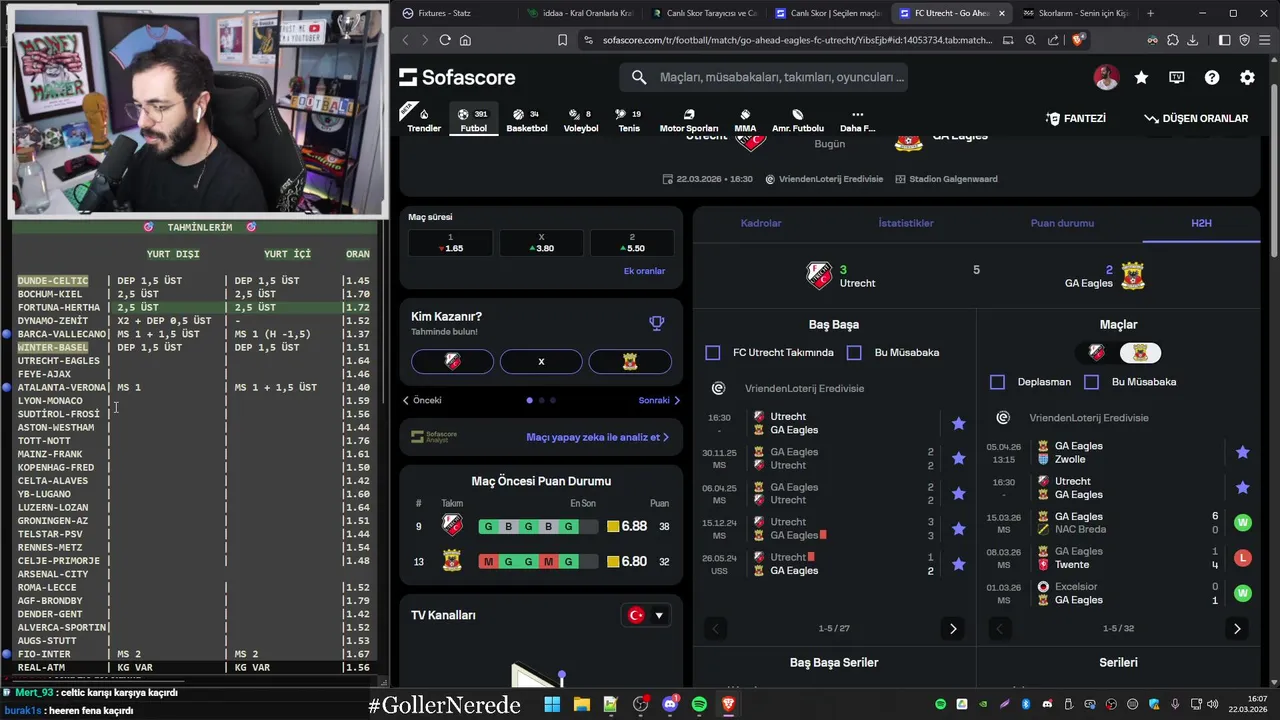
Task: Select odds 2 at 5.50
Action: tap(631, 243)
